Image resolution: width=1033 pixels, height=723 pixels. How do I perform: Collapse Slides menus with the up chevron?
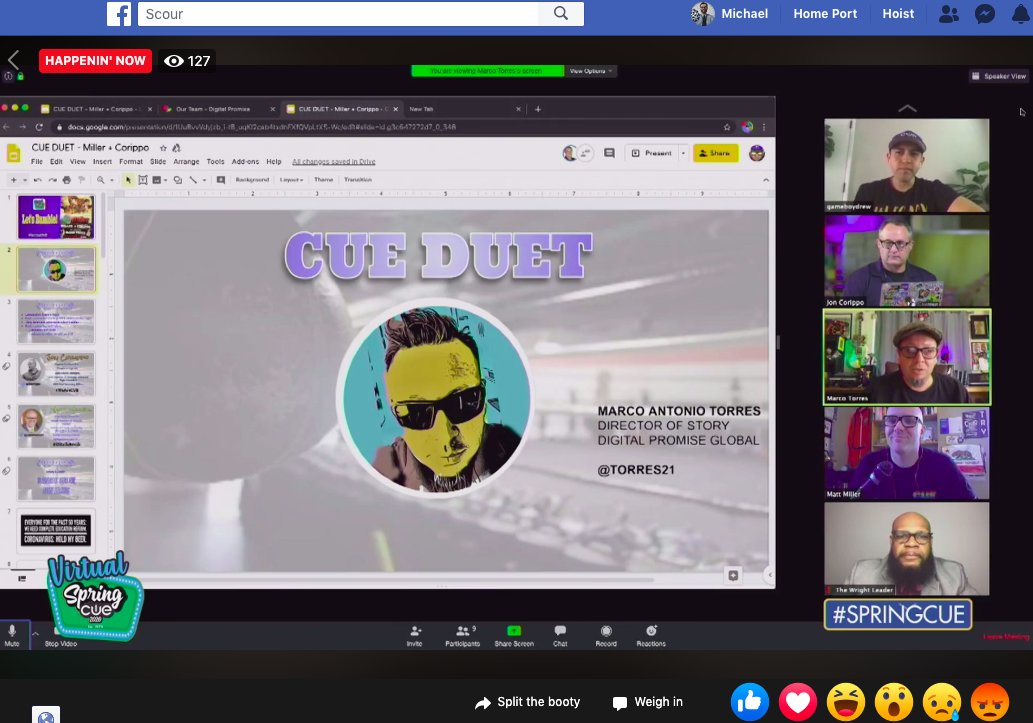point(766,180)
